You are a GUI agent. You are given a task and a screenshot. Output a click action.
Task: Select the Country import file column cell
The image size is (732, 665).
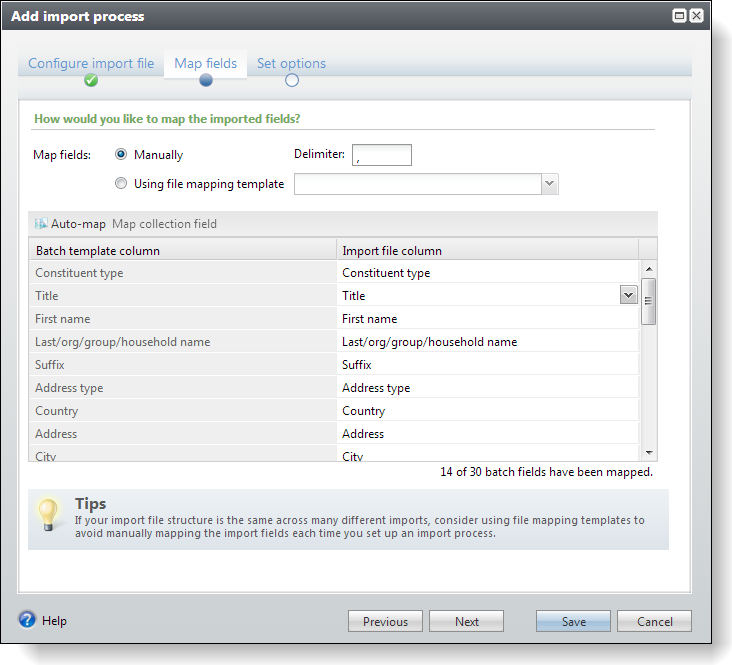point(487,411)
